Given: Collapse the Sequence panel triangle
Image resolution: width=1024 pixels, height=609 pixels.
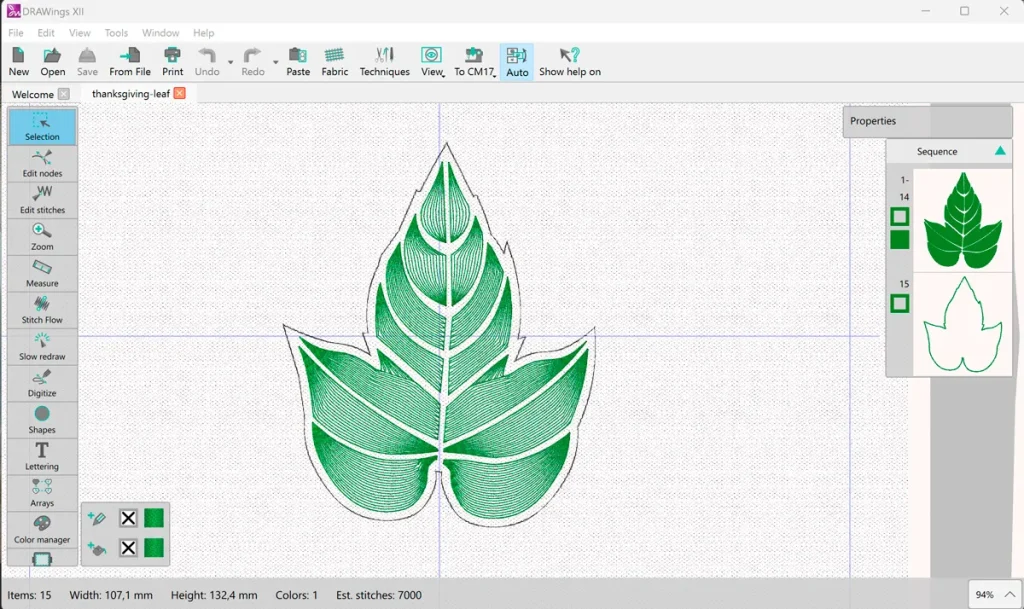Looking at the screenshot, I should 1000,151.
